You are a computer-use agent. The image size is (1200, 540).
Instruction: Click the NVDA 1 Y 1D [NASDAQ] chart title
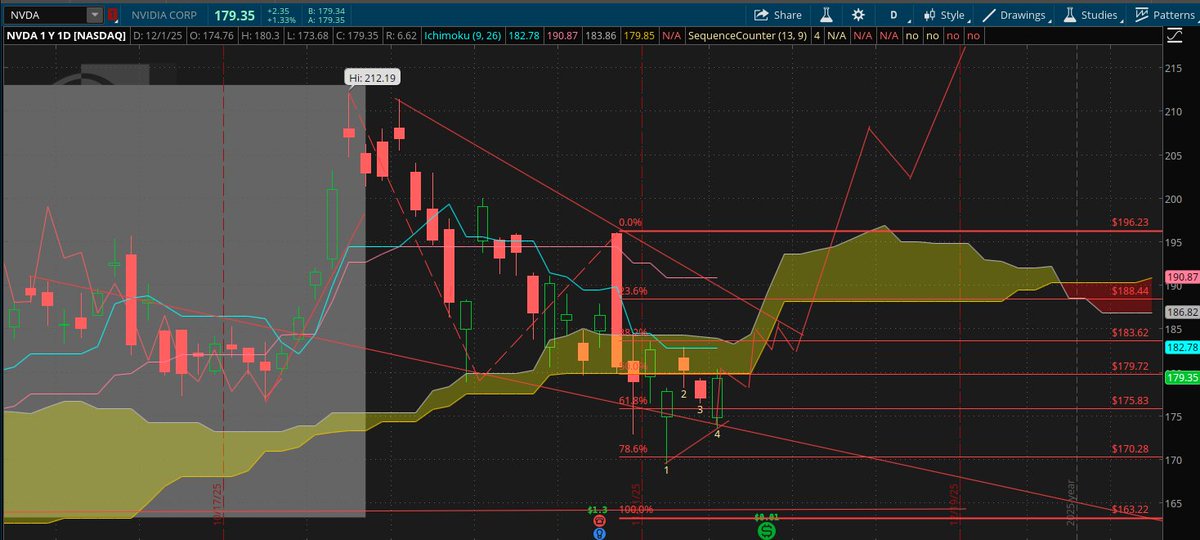[x=65, y=36]
